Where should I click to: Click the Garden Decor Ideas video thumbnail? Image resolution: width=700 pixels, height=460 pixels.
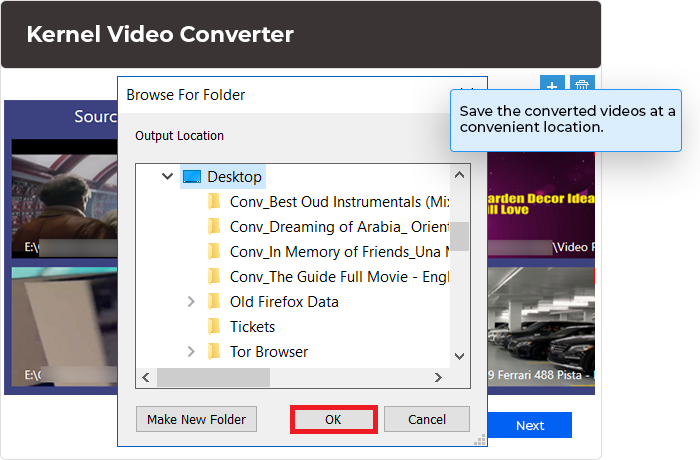tap(541, 205)
